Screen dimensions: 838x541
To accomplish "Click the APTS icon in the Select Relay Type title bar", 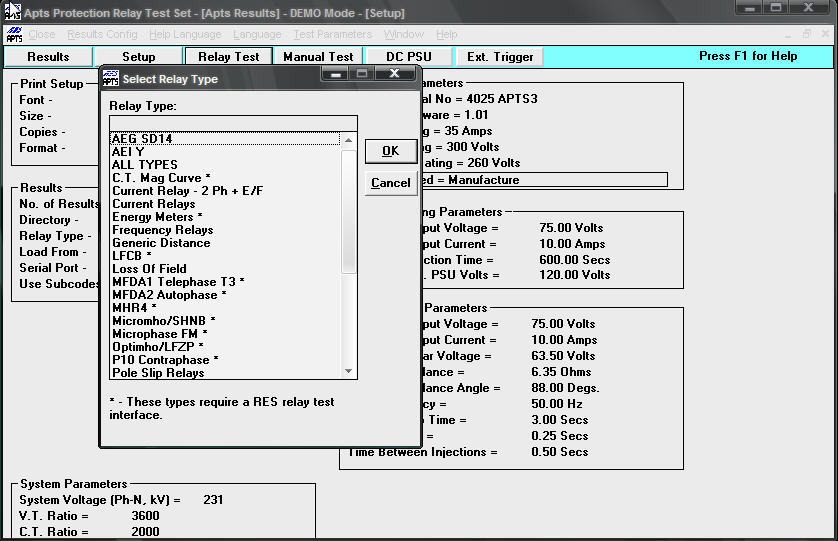I will pos(111,79).
